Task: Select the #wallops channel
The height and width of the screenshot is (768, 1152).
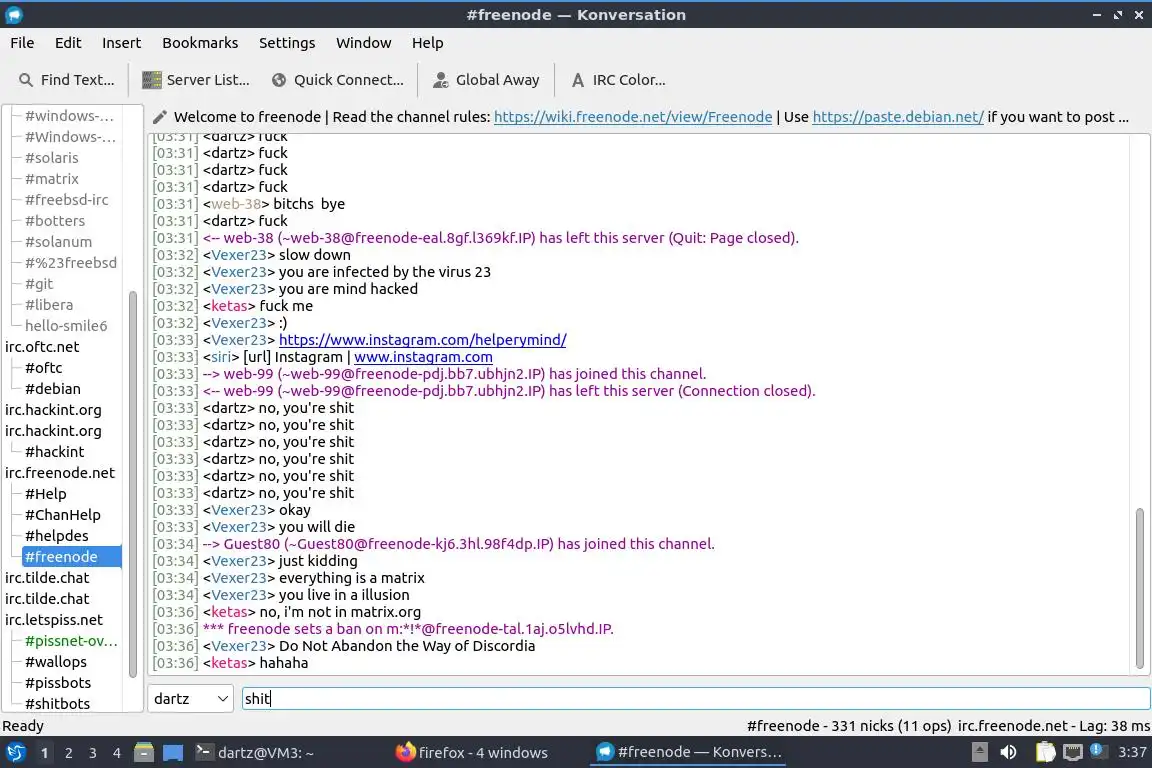Action: pyautogui.click(x=56, y=662)
